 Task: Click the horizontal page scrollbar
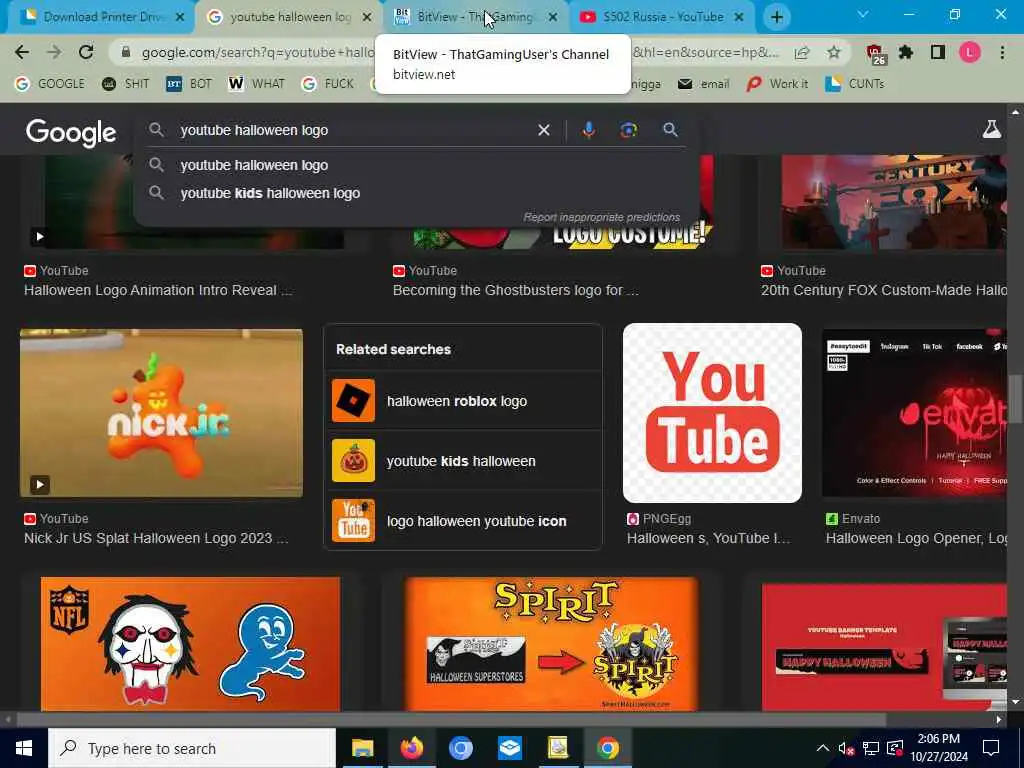point(451,719)
